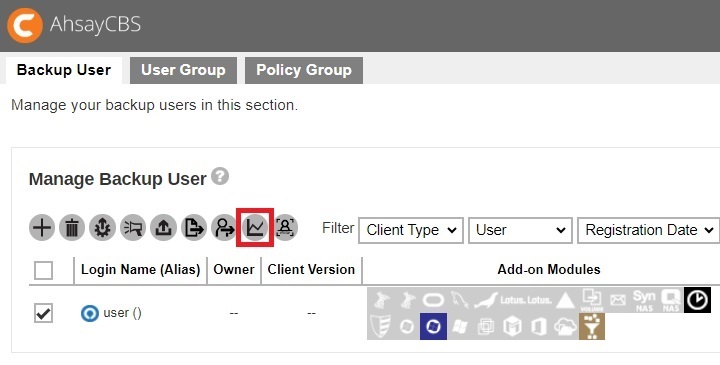Tick the select-all checkbox in table header
The image size is (720, 365).
coord(43,270)
